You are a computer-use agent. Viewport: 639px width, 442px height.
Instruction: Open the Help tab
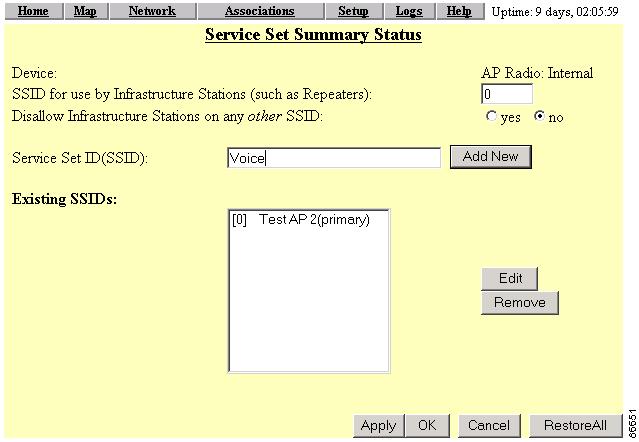coord(459,11)
